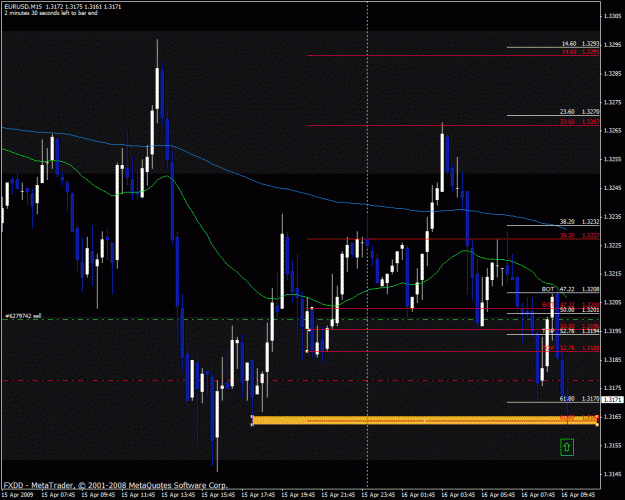Select the vertical dotted day-separator line
Image resolution: width=625 pixels, height=500 pixels.
[x=367, y=245]
